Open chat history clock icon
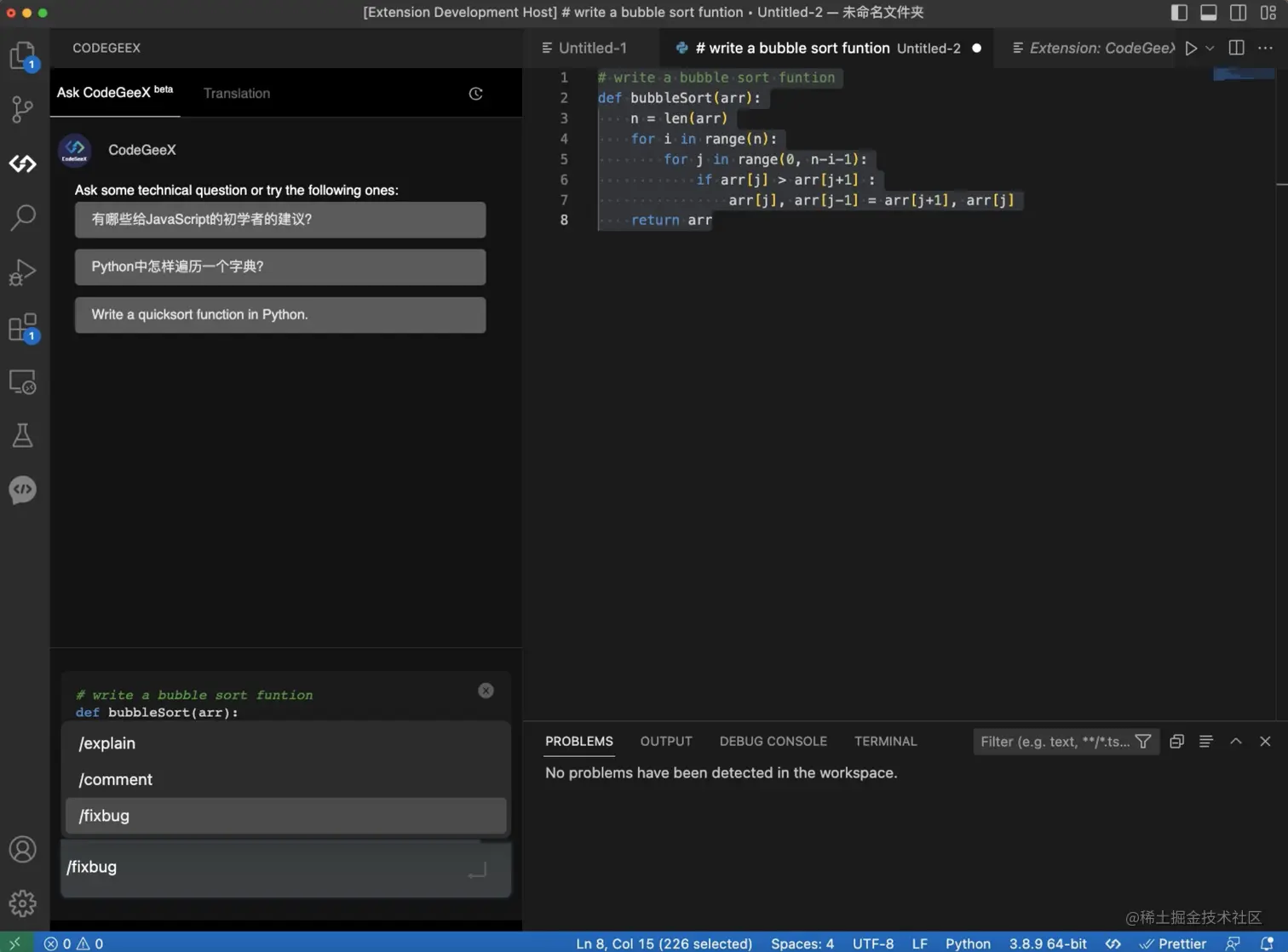 pyautogui.click(x=476, y=94)
